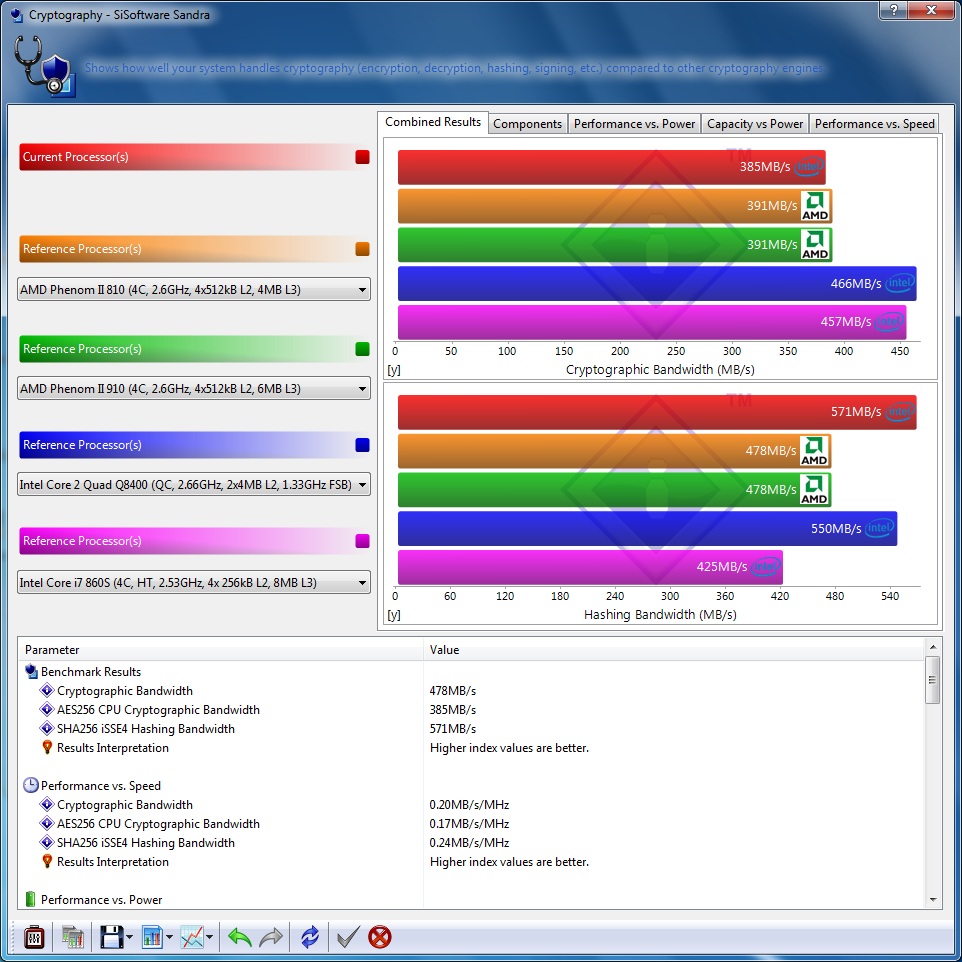This screenshot has width=962, height=962.
Task: Open the Performance vs. Speed tab
Action: click(874, 123)
